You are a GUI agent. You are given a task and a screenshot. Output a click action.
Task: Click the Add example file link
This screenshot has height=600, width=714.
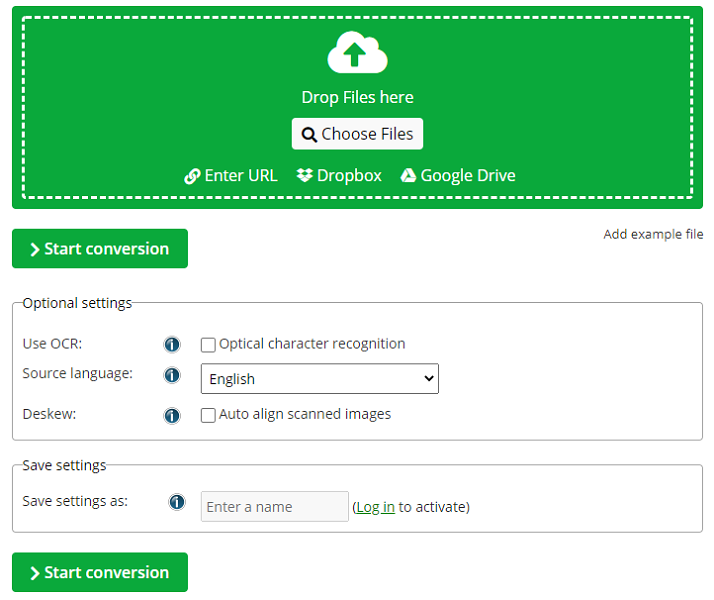tap(653, 235)
